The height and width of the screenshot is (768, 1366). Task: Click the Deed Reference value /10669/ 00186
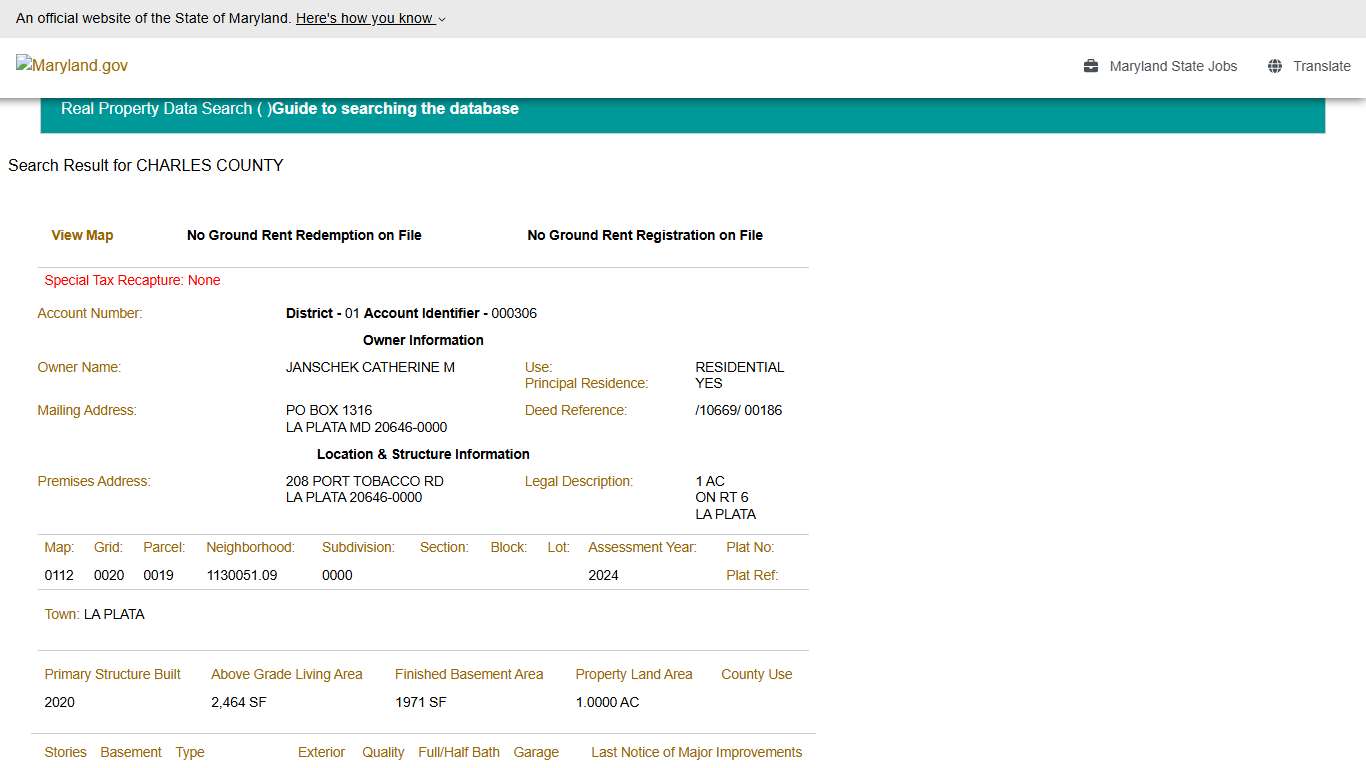click(739, 410)
